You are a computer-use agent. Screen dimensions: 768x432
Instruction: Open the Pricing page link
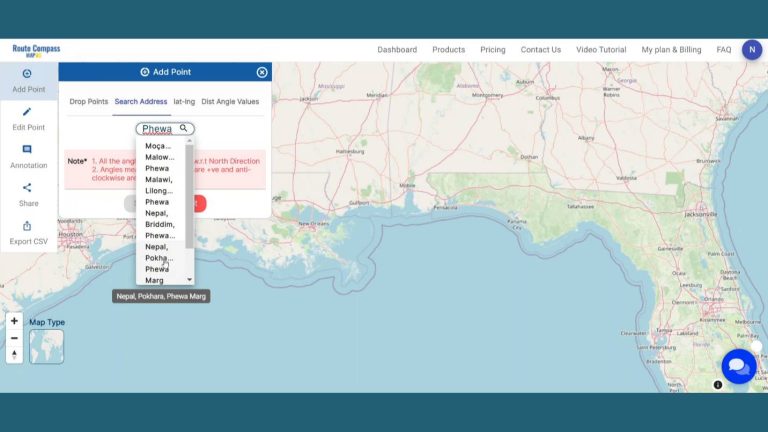(x=493, y=49)
